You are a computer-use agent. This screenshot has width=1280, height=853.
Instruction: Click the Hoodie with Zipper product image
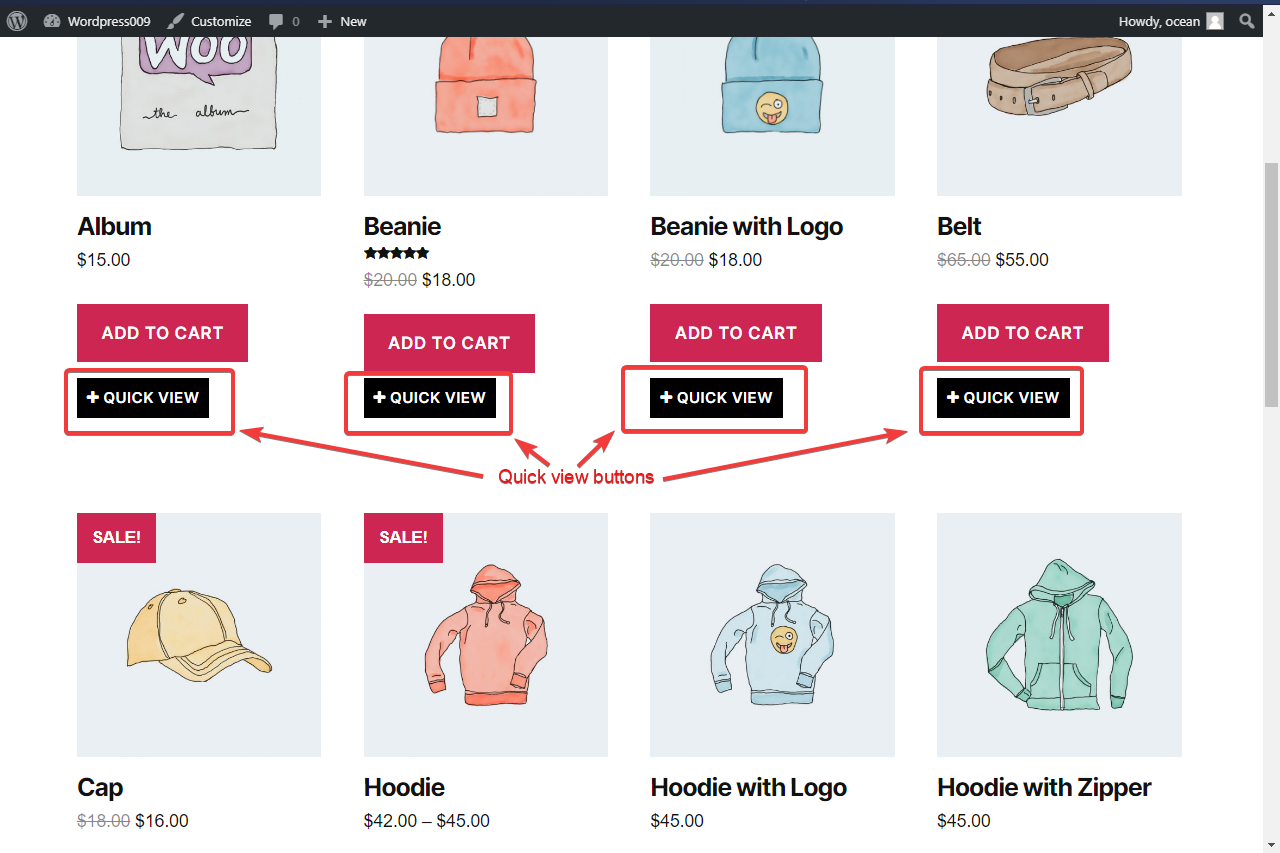click(1059, 634)
